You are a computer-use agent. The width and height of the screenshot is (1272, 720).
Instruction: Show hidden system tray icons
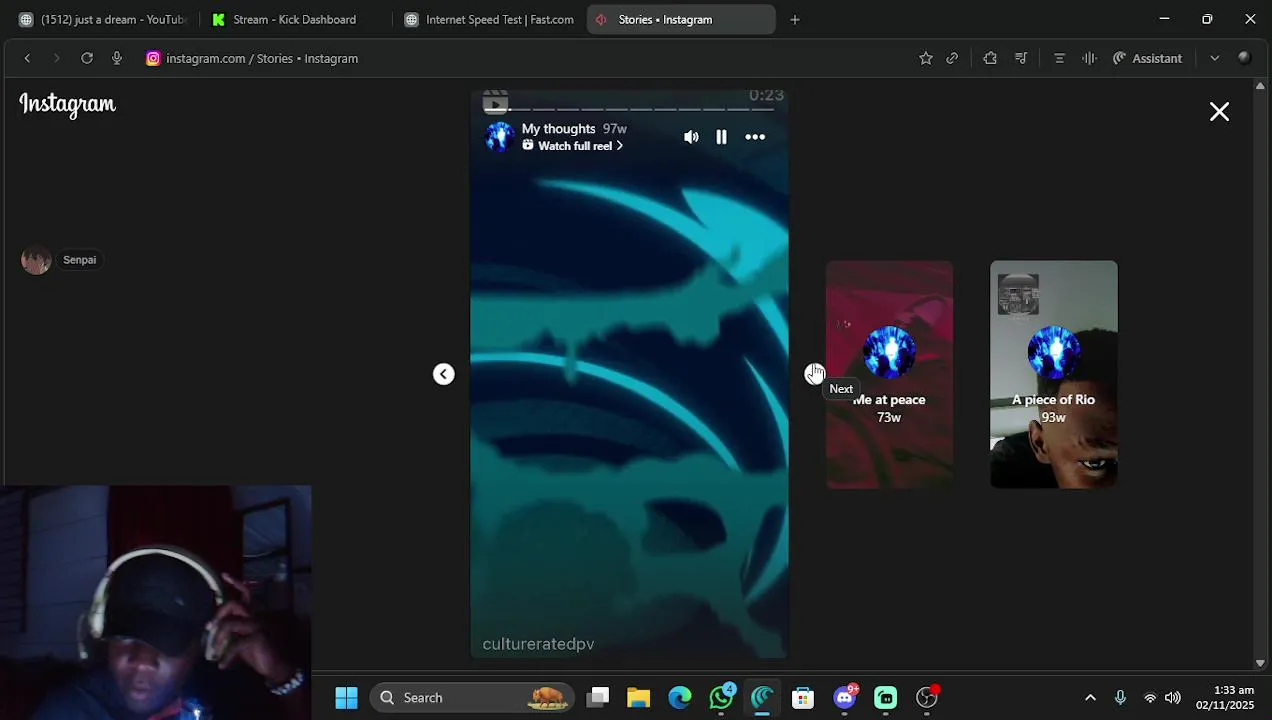click(1090, 698)
